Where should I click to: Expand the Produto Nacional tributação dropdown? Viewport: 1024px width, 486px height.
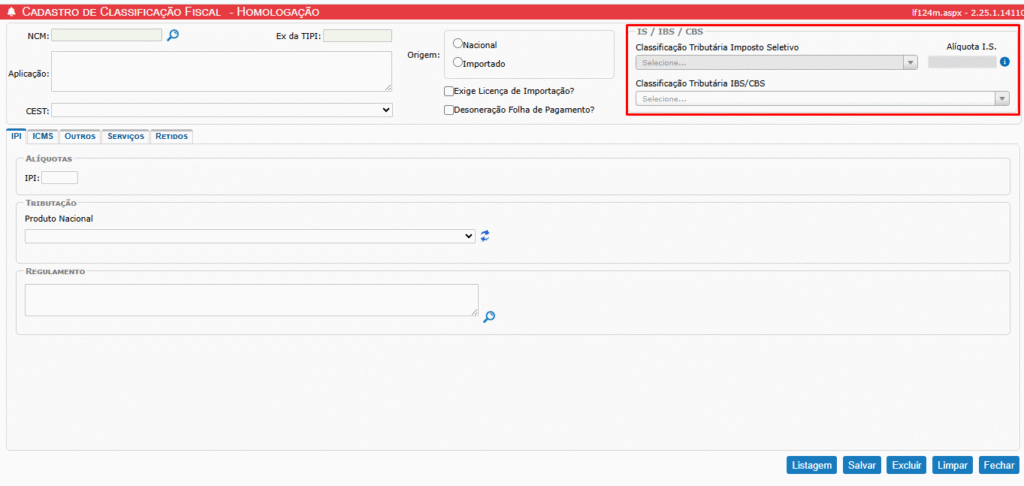(250, 236)
